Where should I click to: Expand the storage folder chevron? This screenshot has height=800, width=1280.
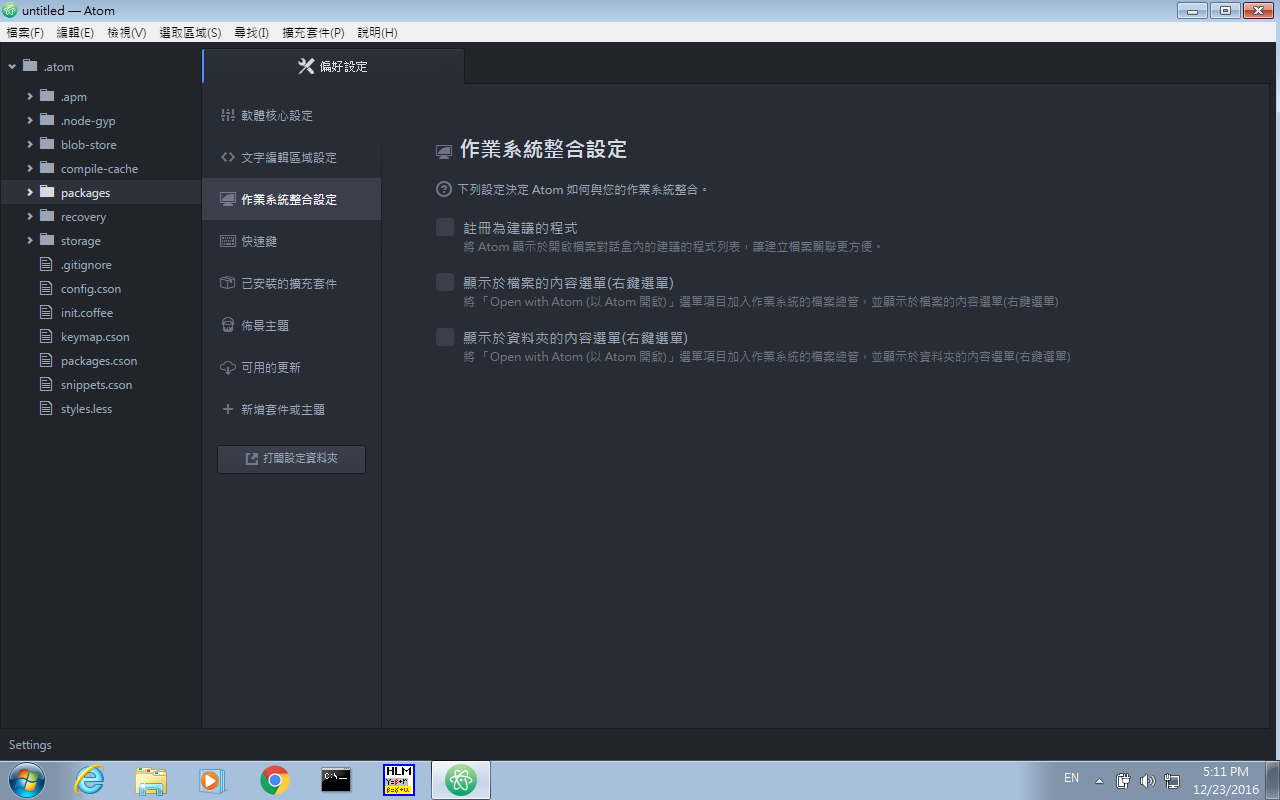(x=30, y=240)
